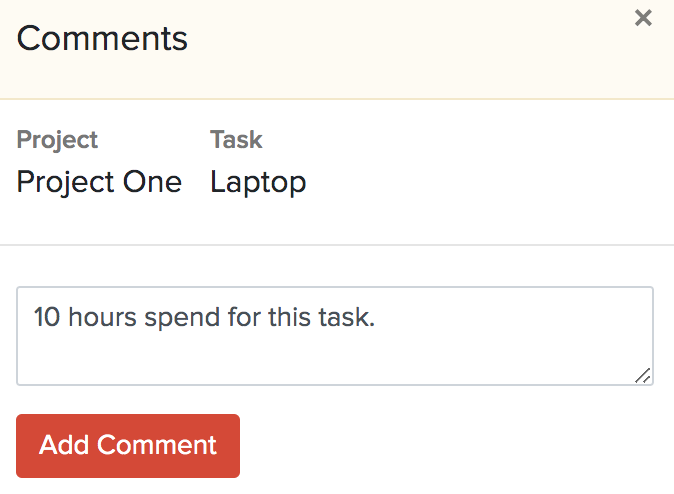Click the word "One" in the project name
This screenshot has height=494, width=674.
(x=154, y=182)
